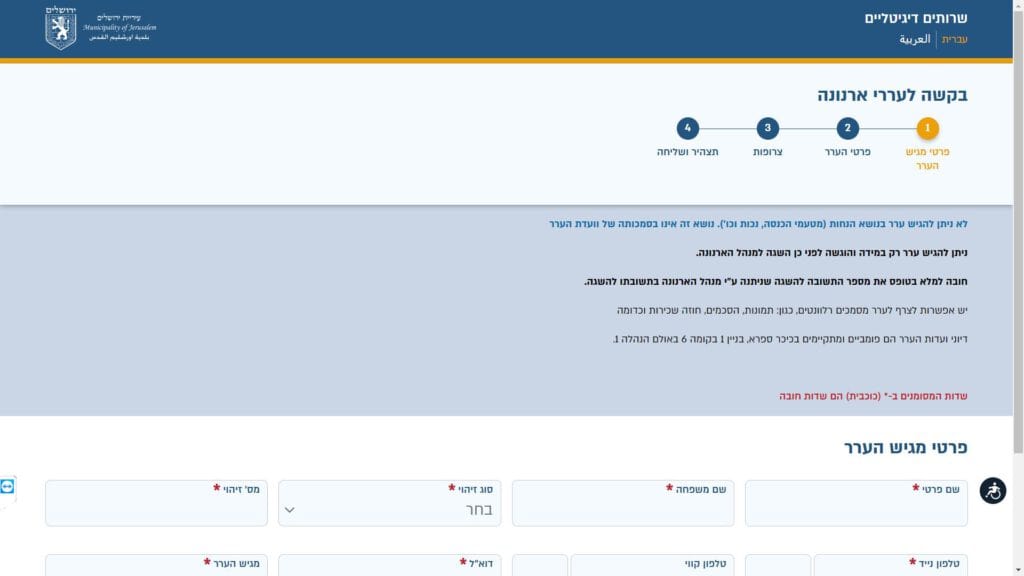This screenshot has height=576, width=1024.
Task: Click the דוא"ל email field
Action: [x=389, y=567]
